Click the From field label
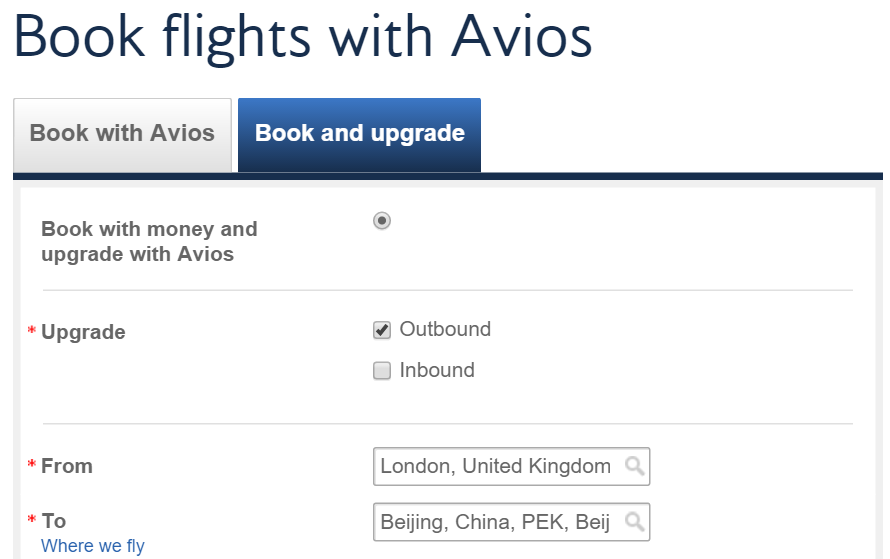The width and height of the screenshot is (890, 559). pyautogui.click(x=67, y=466)
